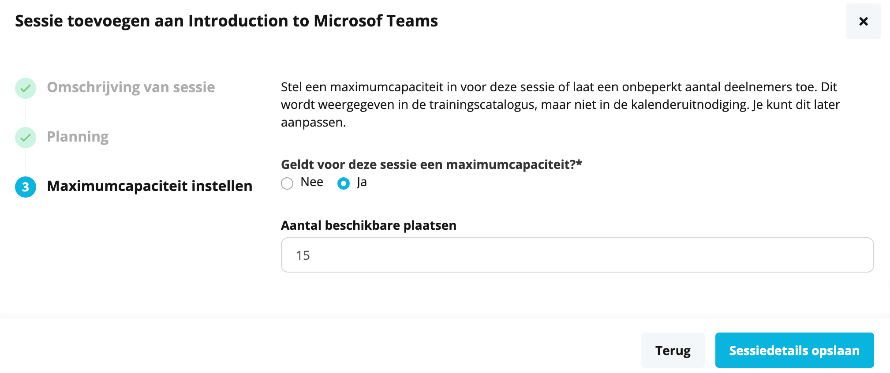Click the green checkmark beside Omschrijving van sessie
The height and width of the screenshot is (373, 890).
coord(25,89)
